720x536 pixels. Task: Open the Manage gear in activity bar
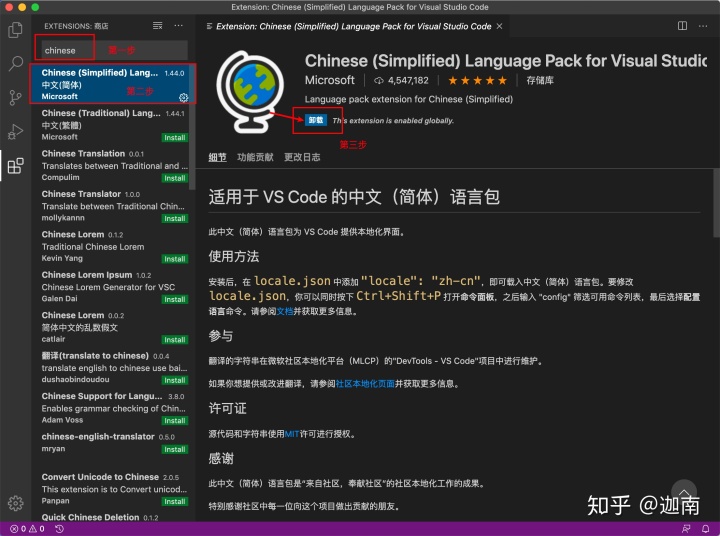coord(15,503)
